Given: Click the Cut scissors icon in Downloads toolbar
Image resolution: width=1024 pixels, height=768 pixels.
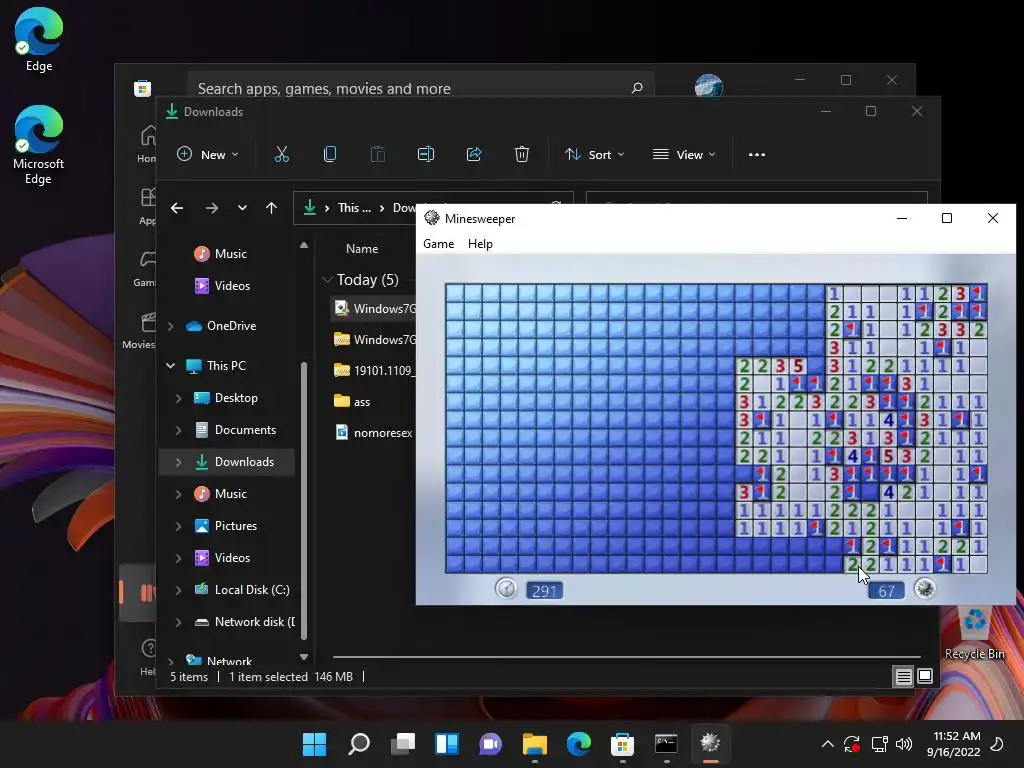Looking at the screenshot, I should [x=281, y=155].
